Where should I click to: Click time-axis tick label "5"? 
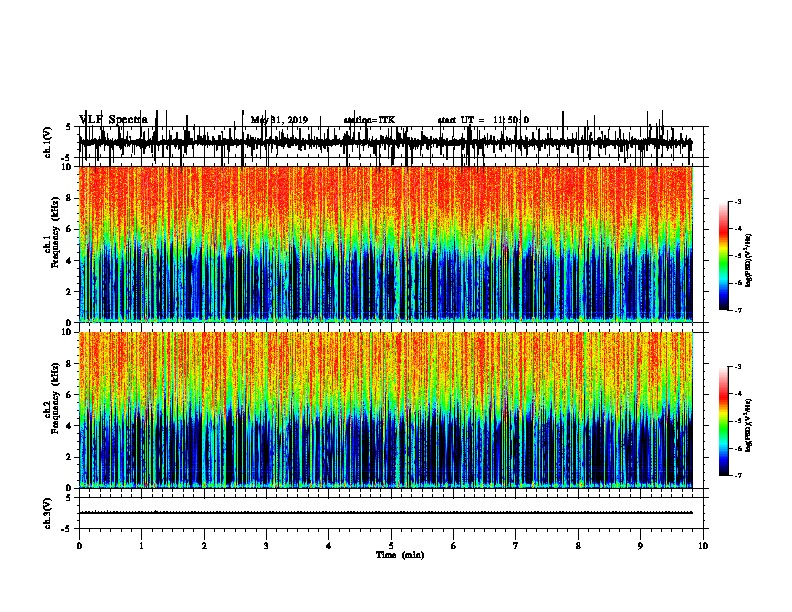(x=391, y=546)
